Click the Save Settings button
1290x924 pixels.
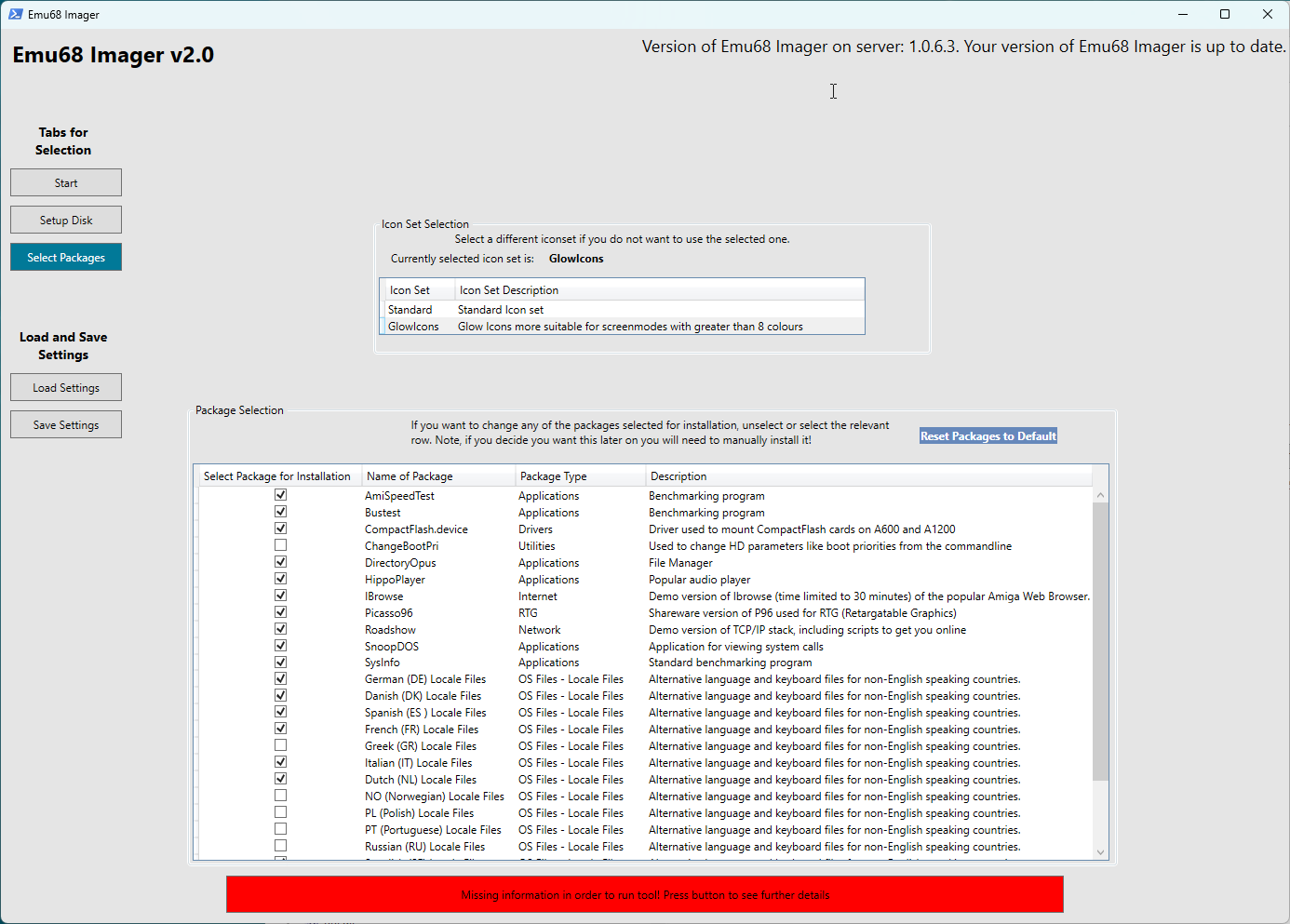pyautogui.click(x=65, y=423)
